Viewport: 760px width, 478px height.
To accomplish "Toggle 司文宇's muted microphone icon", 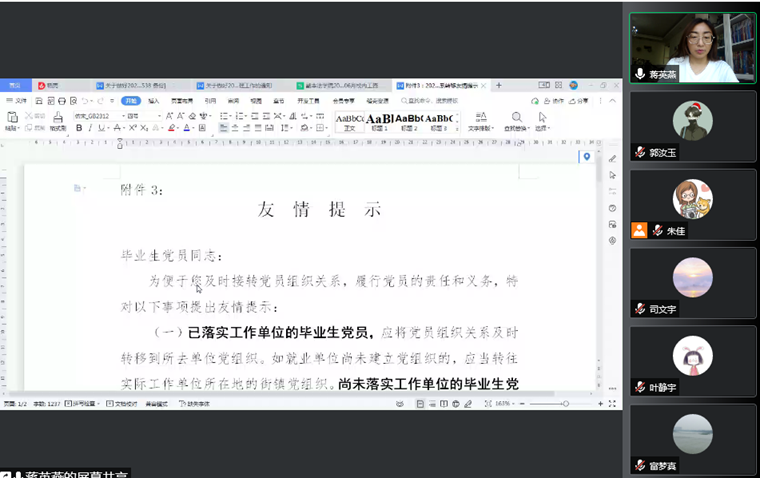I will 640,309.
